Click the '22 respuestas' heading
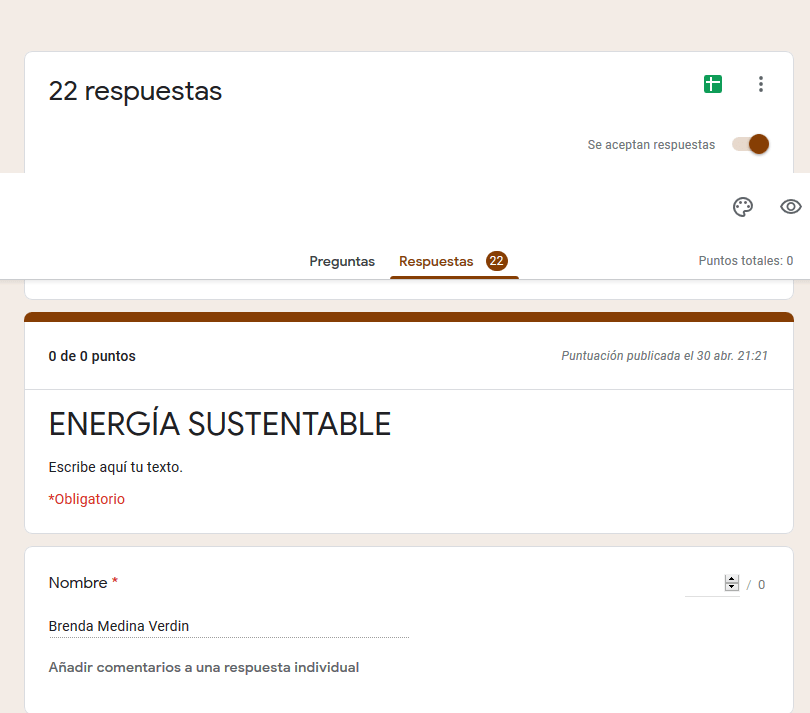Image resolution: width=810 pixels, height=713 pixels. point(135,91)
